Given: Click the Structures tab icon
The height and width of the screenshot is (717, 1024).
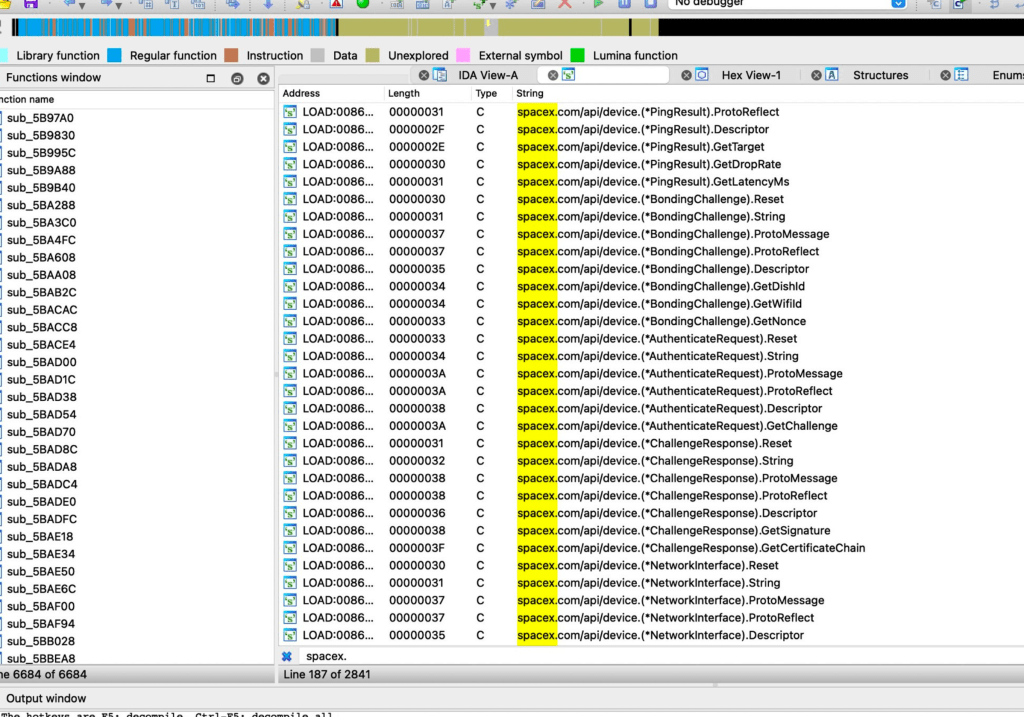Looking at the screenshot, I should tap(832, 75).
